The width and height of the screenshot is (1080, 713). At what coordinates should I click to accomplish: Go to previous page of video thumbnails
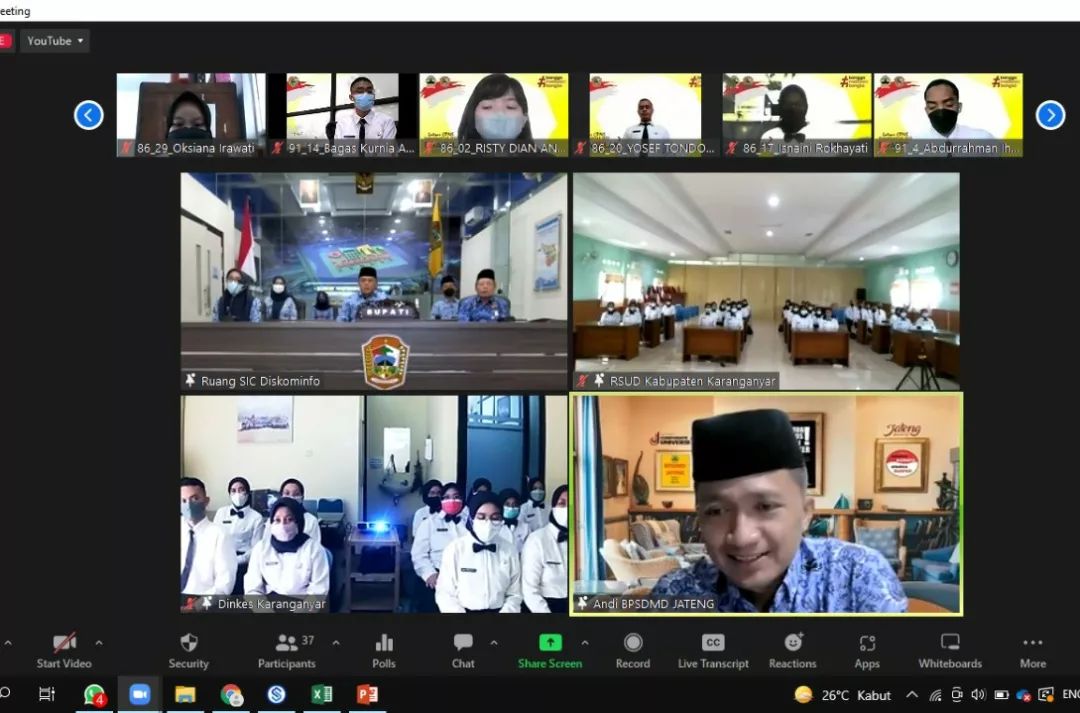pyautogui.click(x=89, y=115)
